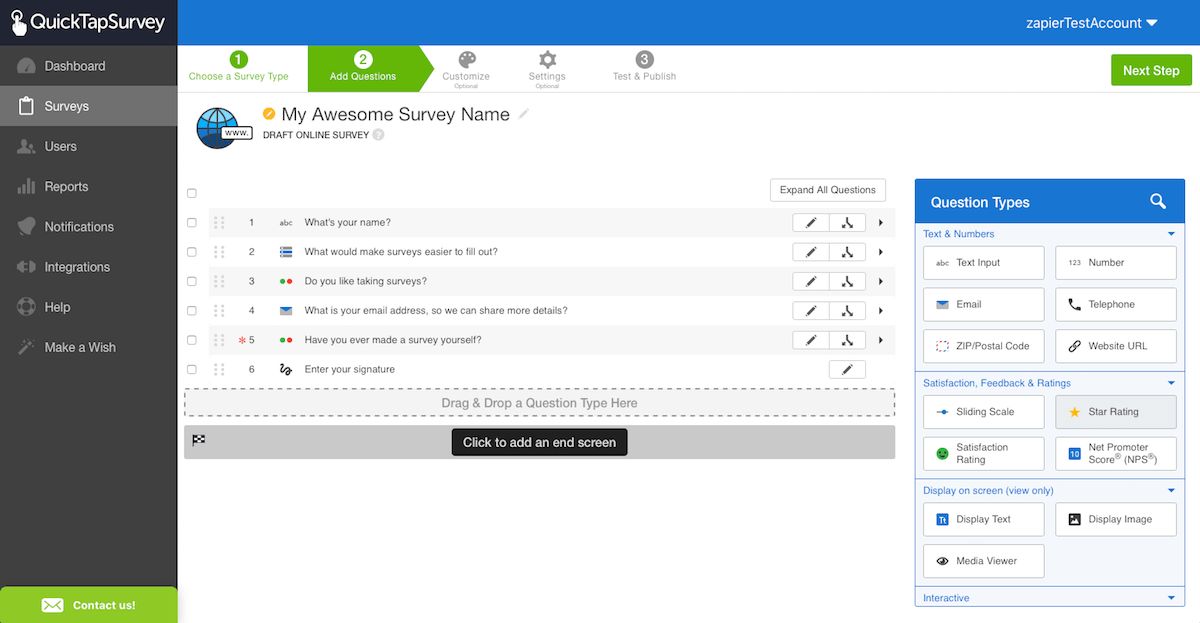Choose the Sliding Scale question type

tap(983, 412)
